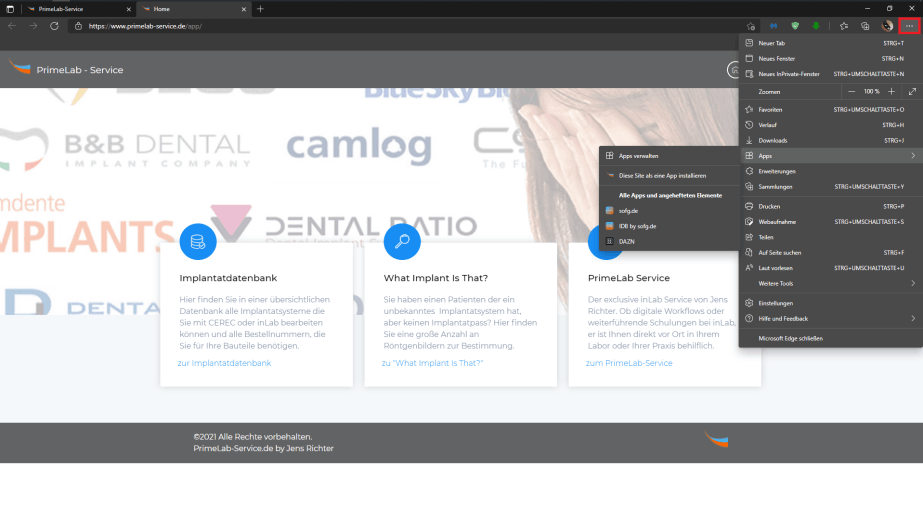Open the user profile avatar
The image size is (923, 507).
887,26
